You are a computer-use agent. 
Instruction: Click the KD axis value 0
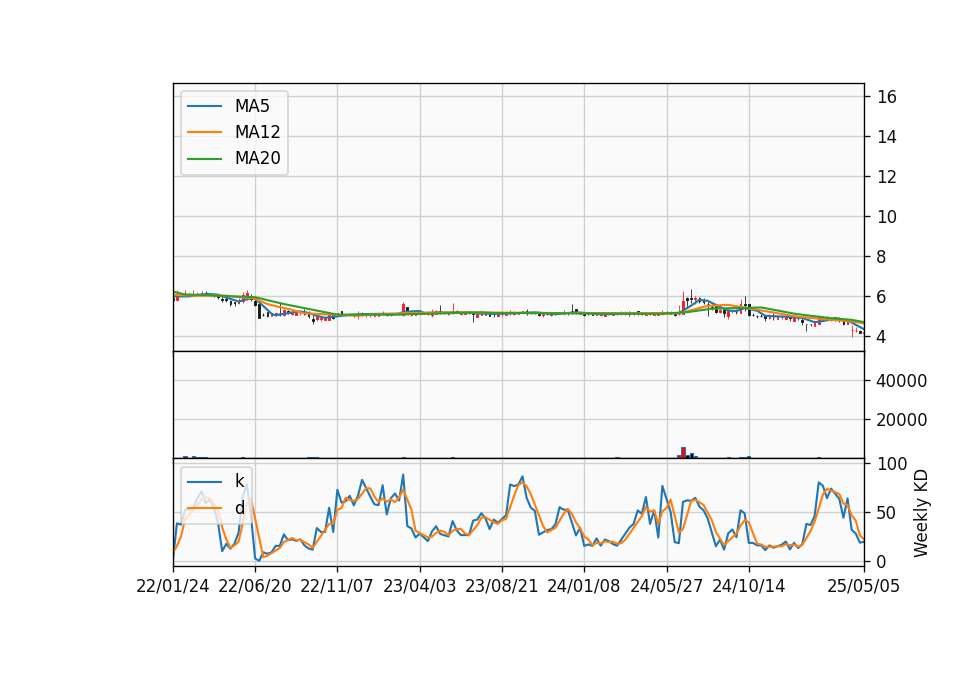pos(882,561)
